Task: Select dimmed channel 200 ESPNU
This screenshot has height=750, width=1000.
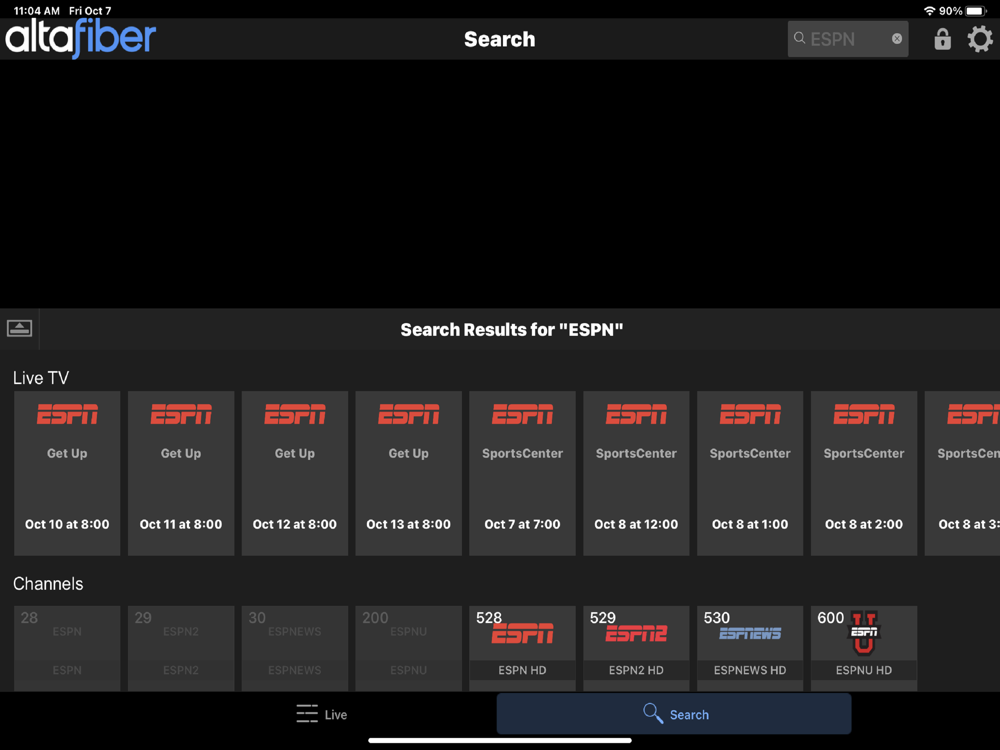Action: point(409,648)
